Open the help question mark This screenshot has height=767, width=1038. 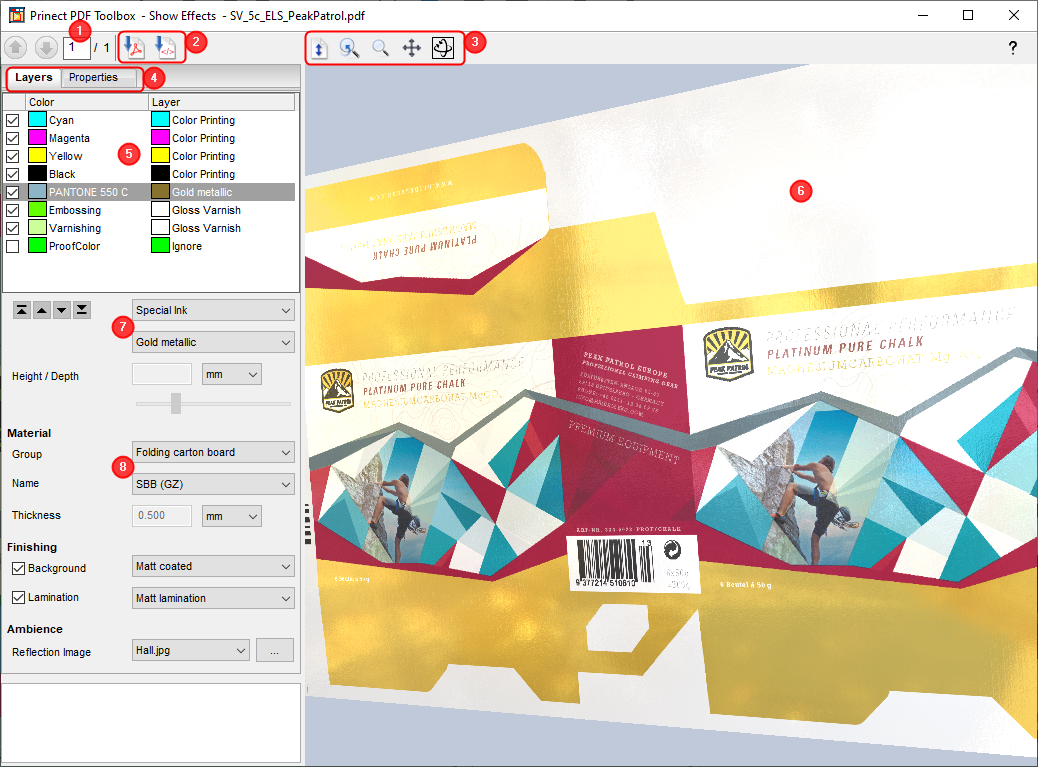(x=1012, y=48)
